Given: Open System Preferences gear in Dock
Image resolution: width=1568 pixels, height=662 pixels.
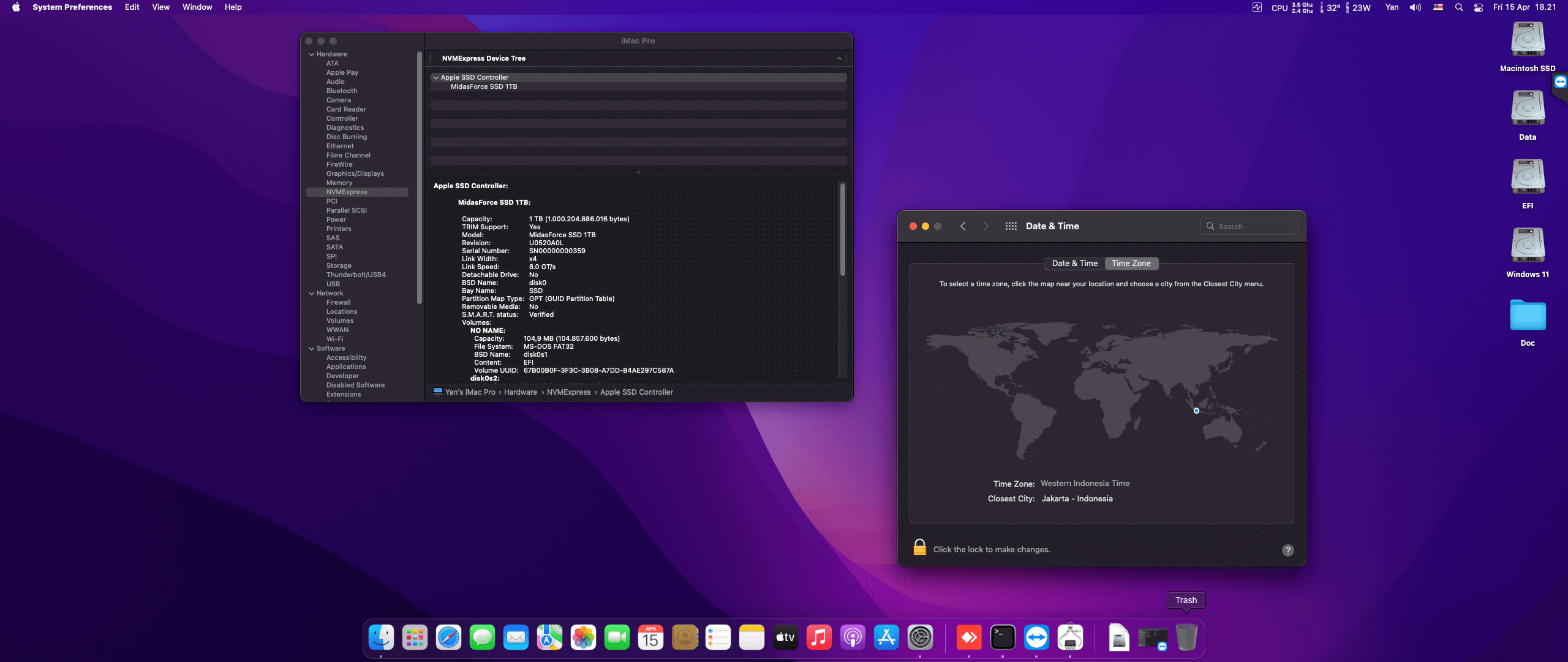Looking at the screenshot, I should point(920,637).
